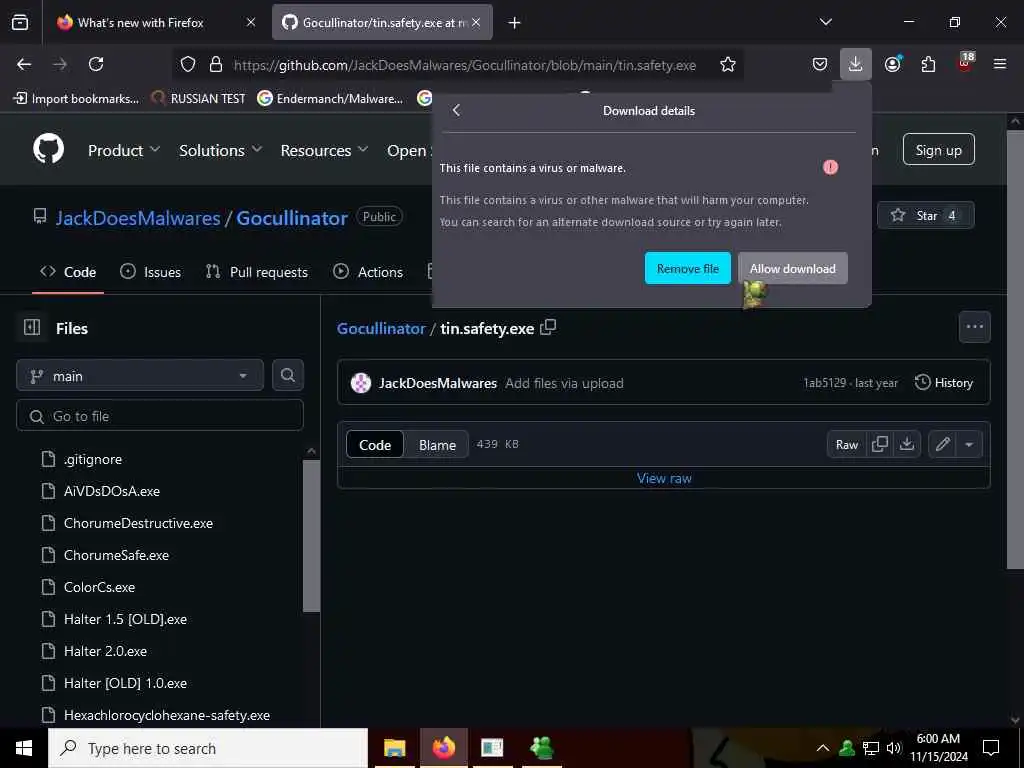
Task: Switch to the Pull requests tab
Action: pyautogui.click(x=257, y=272)
